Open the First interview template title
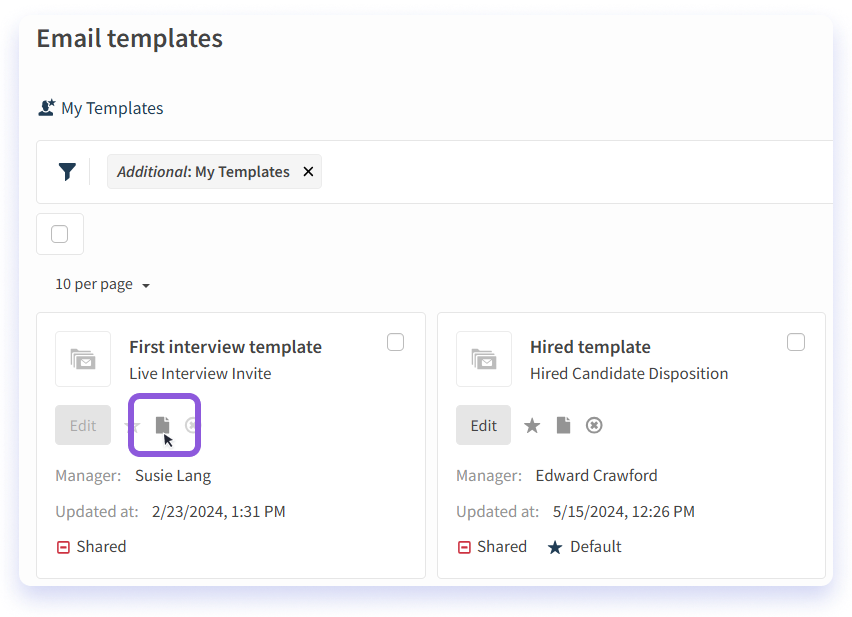This screenshot has width=852, height=617. pos(225,347)
